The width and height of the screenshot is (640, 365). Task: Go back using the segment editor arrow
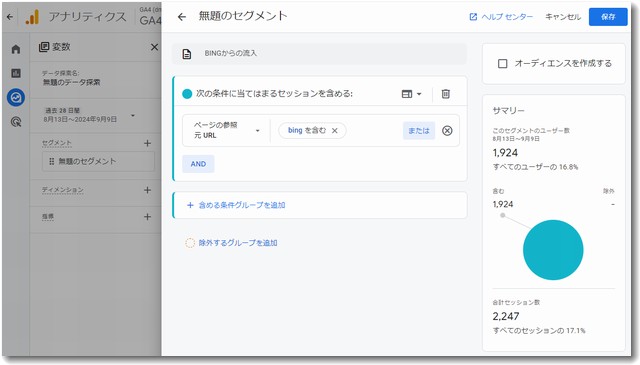click(x=182, y=17)
